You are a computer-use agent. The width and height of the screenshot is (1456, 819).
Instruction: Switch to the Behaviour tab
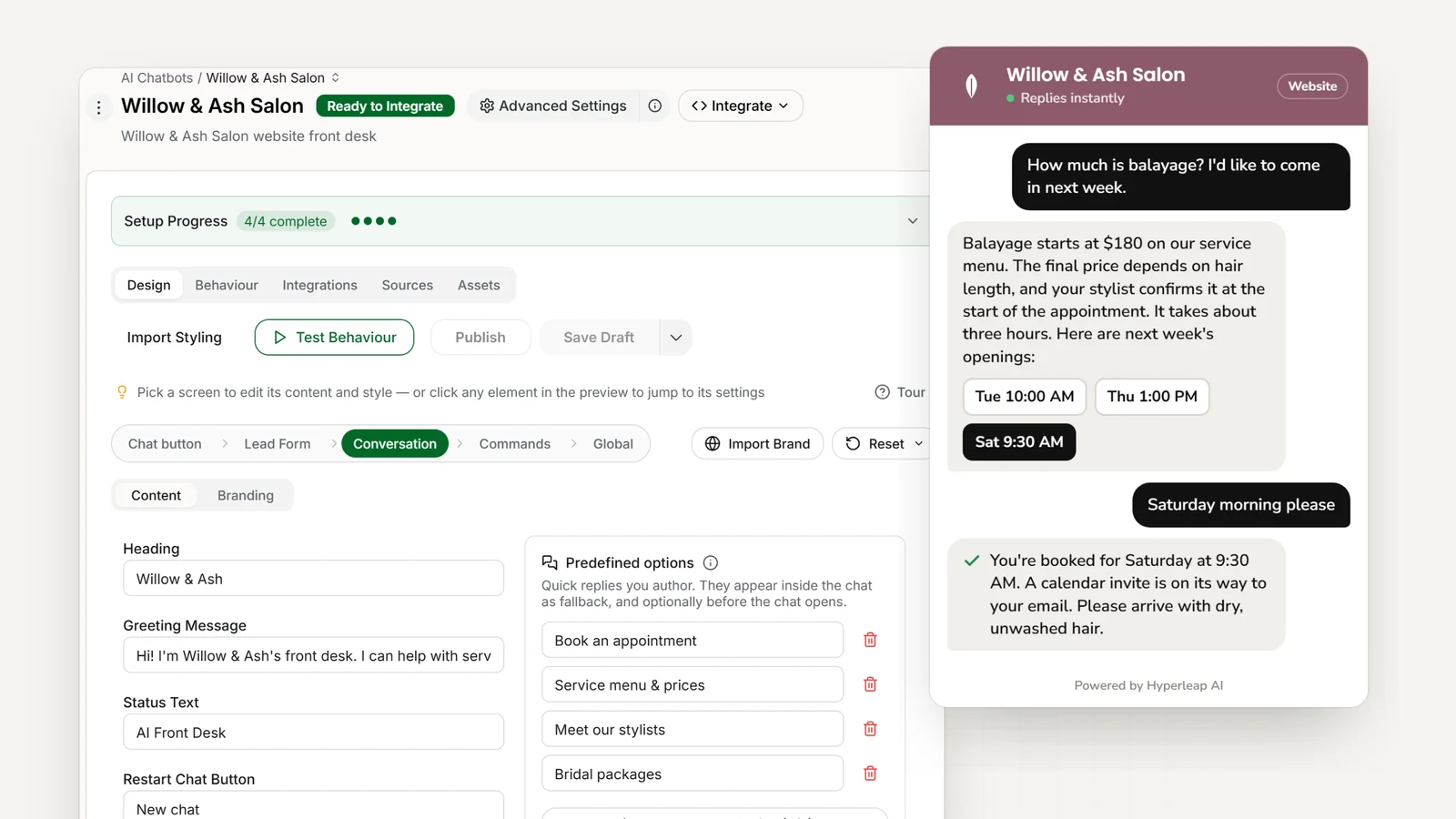point(227,285)
